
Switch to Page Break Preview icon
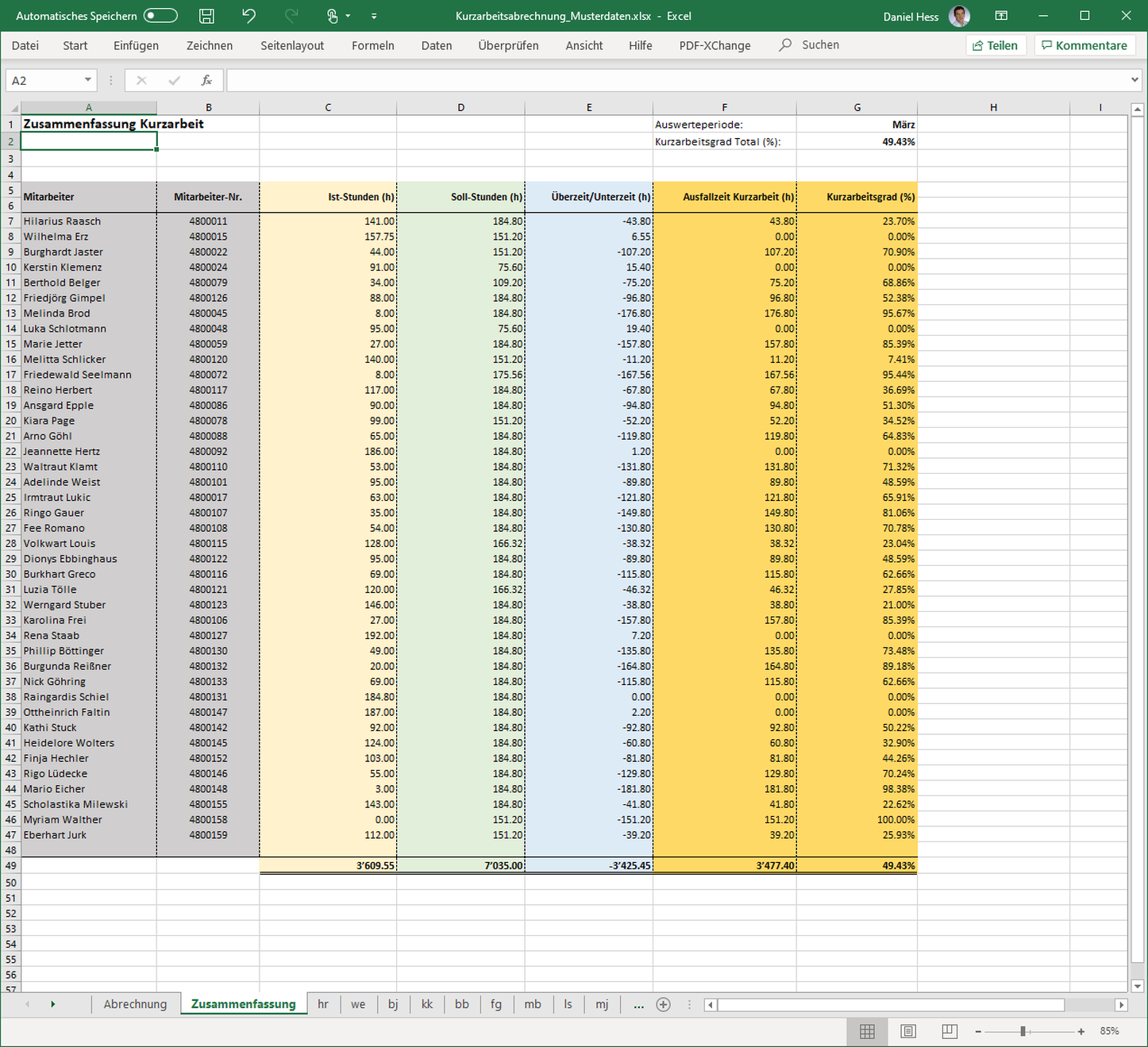tap(949, 1031)
